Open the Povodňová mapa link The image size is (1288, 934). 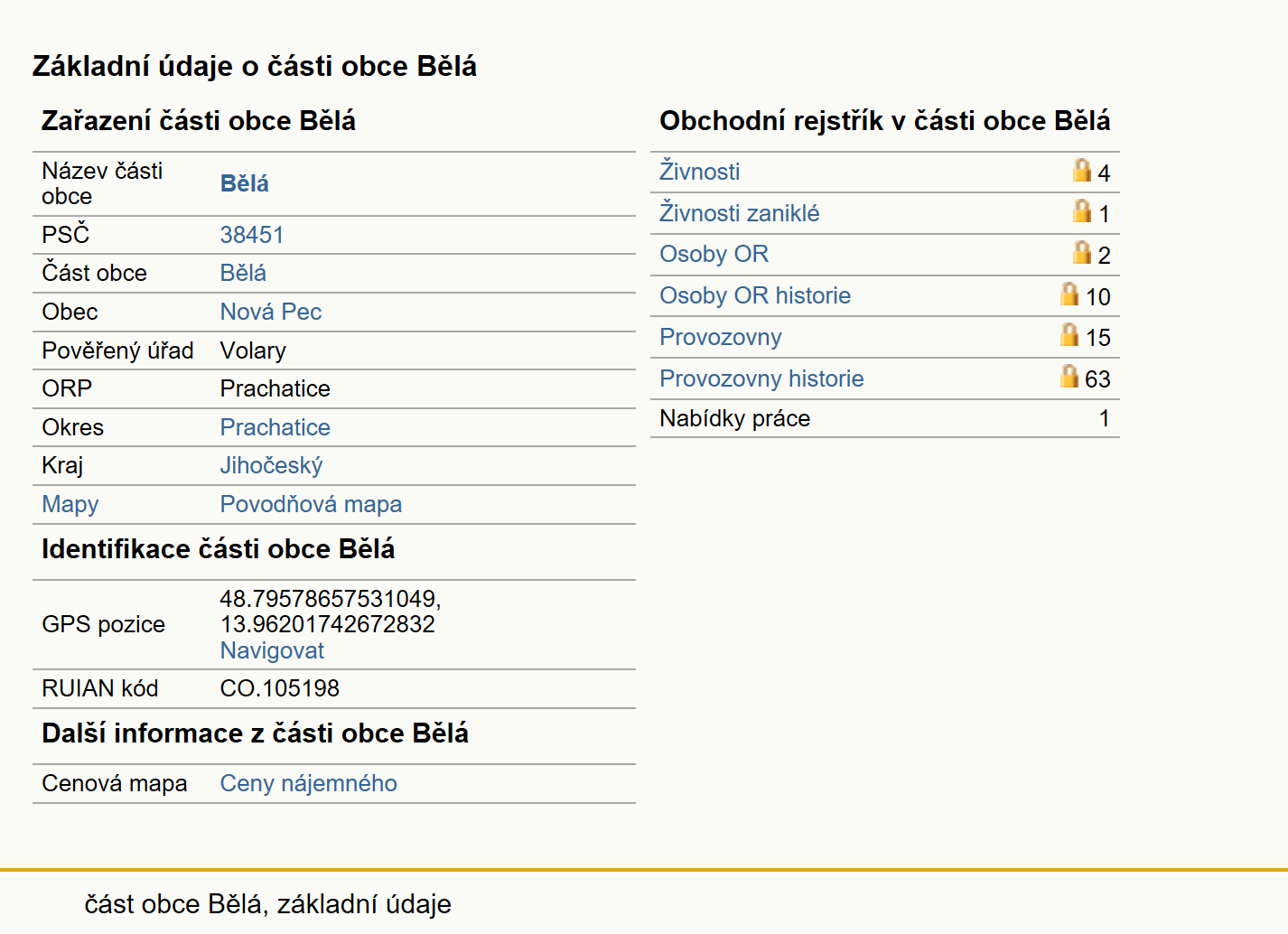312,504
